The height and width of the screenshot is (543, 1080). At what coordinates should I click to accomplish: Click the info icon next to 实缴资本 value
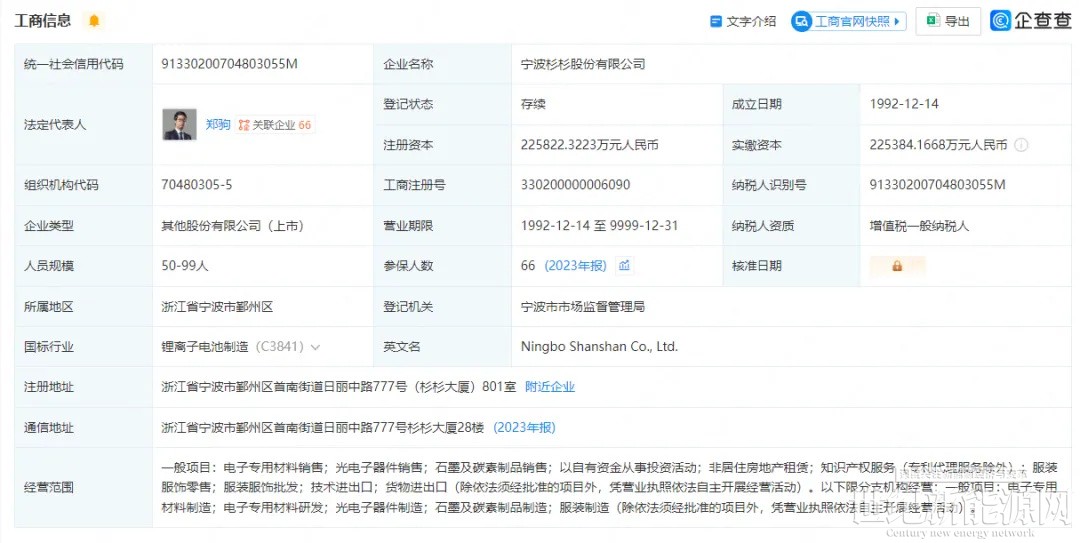click(x=1021, y=145)
